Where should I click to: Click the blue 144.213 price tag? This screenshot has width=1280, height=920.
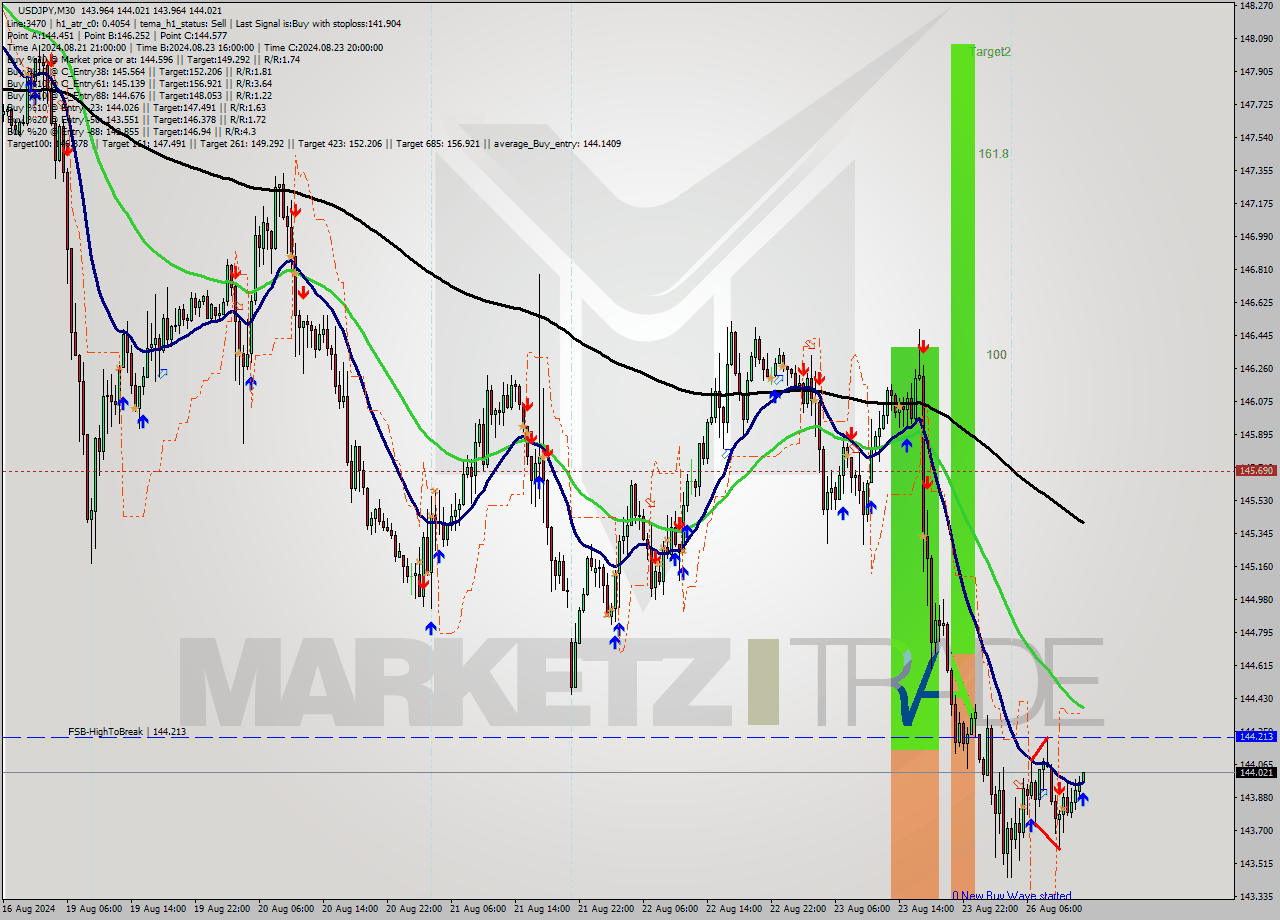pos(1255,736)
